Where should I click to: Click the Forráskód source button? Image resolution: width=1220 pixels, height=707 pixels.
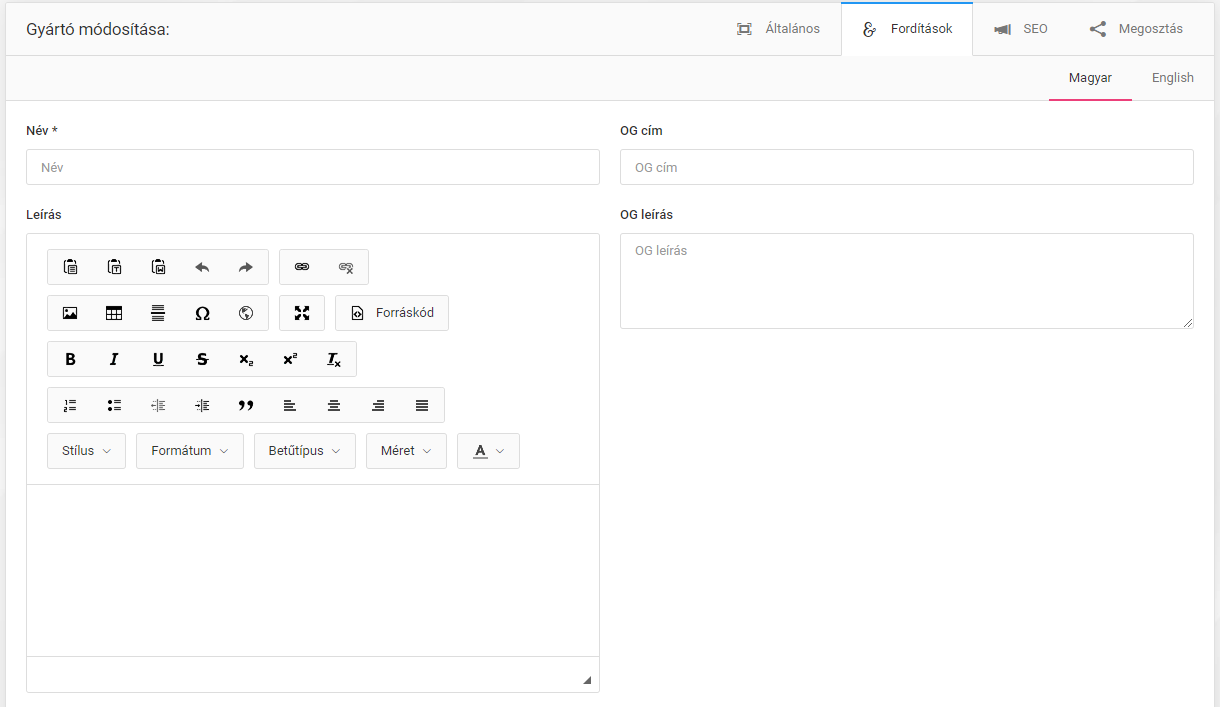[392, 313]
